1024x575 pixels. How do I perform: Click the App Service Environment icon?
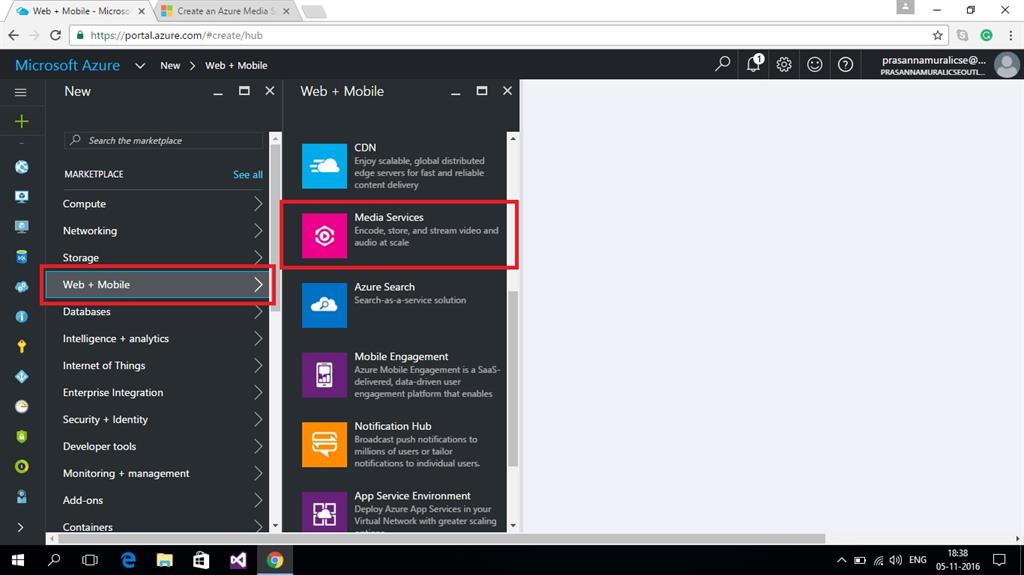click(x=324, y=512)
